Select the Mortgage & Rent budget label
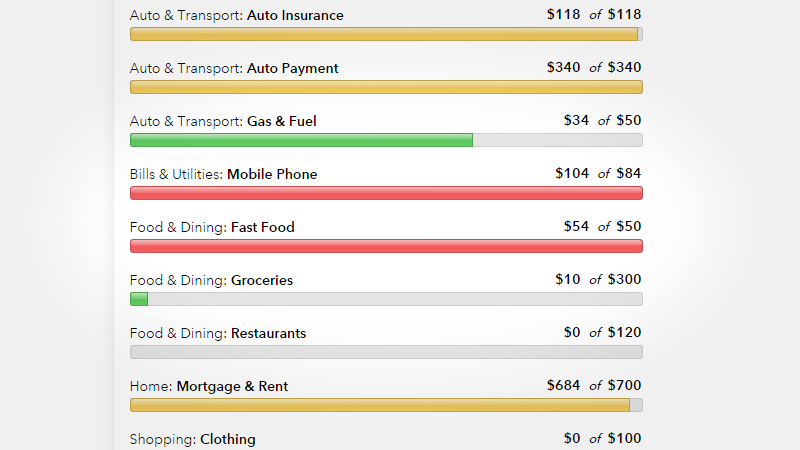Viewport: 800px width, 450px height. (209, 387)
